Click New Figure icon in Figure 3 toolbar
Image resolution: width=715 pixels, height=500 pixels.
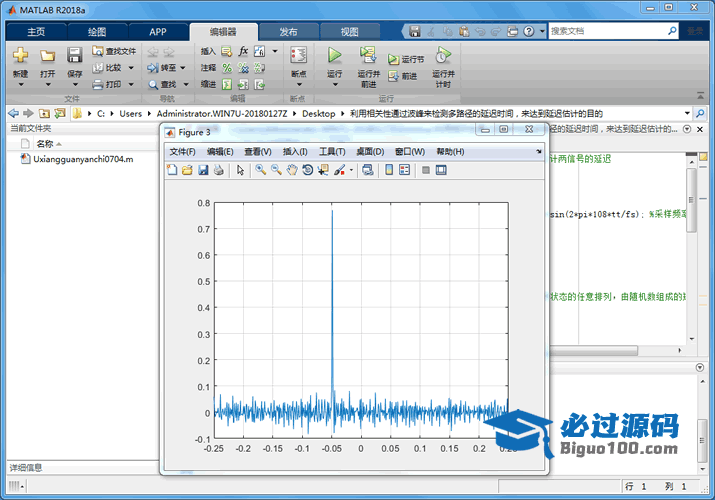click(172, 170)
